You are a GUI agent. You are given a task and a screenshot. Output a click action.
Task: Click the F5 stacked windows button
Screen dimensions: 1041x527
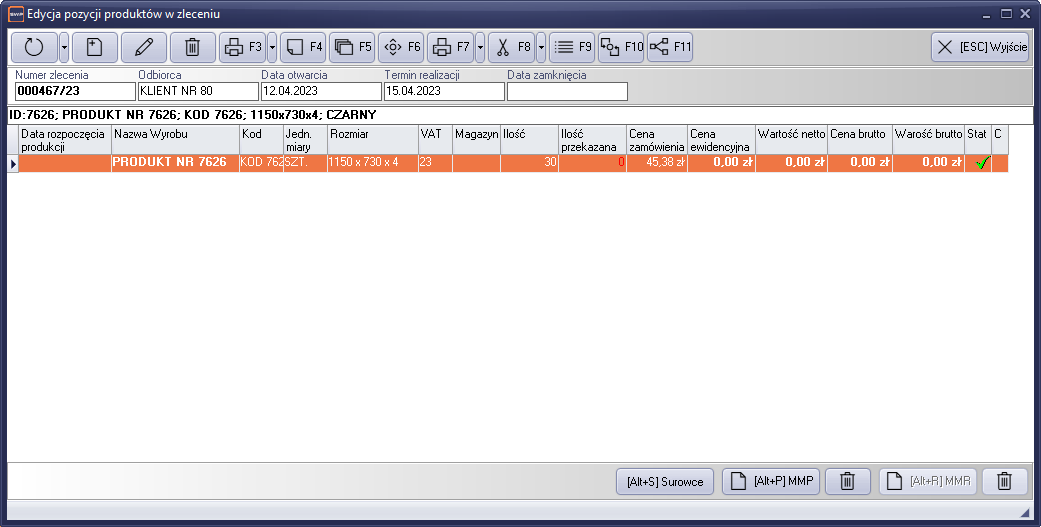[352, 47]
